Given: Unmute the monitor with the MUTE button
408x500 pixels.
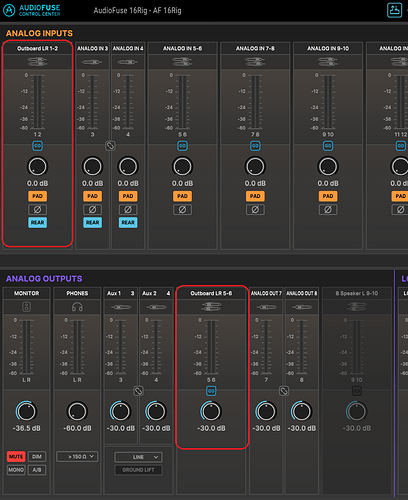Looking at the screenshot, I should (16, 456).
